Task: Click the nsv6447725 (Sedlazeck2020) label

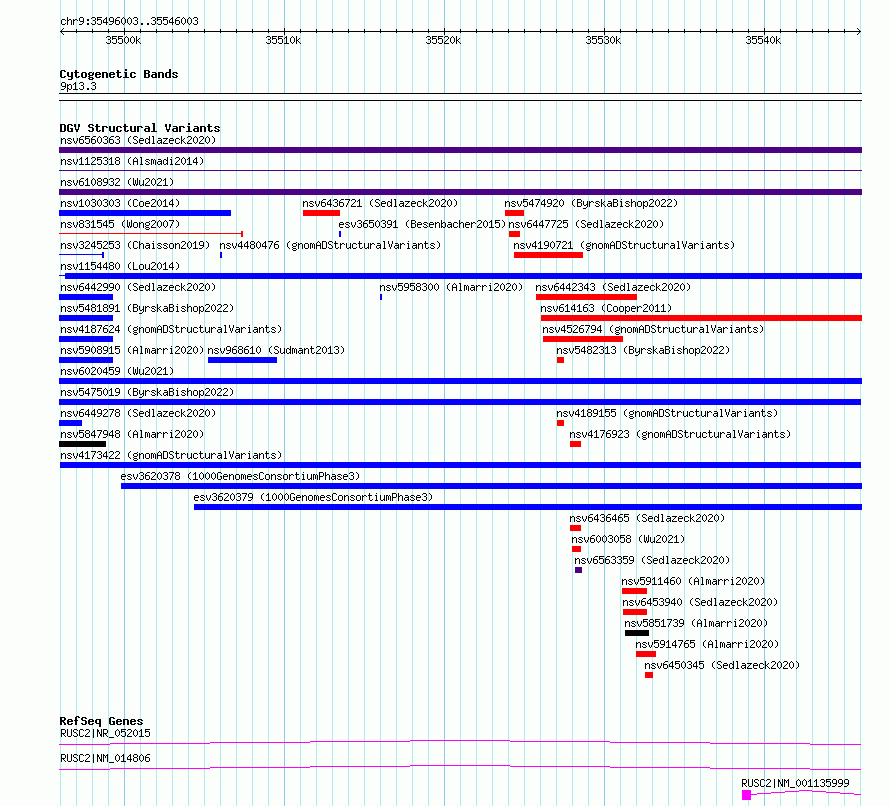Action: point(586,224)
